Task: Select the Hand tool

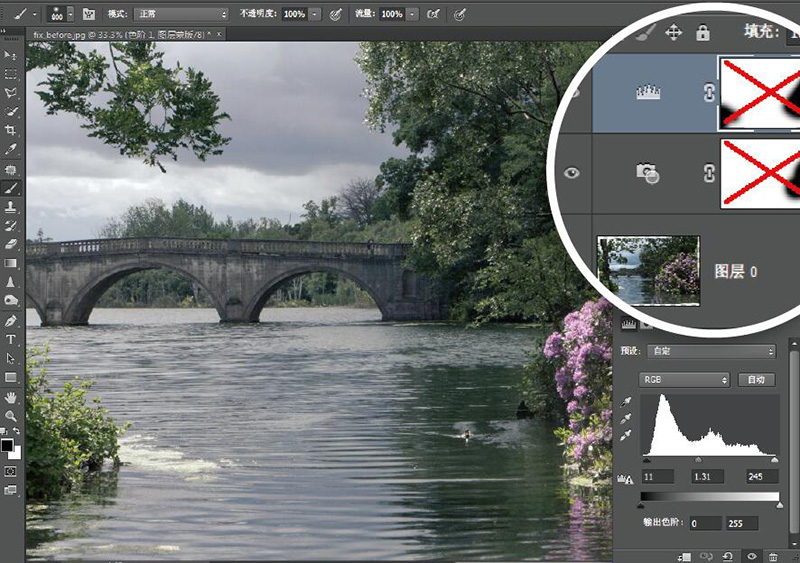Action: coord(10,397)
